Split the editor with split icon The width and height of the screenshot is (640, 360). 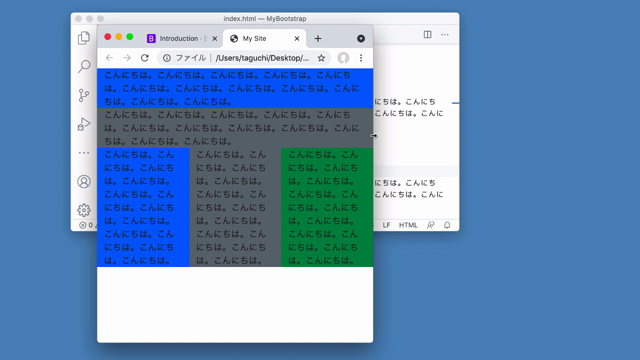coord(427,35)
